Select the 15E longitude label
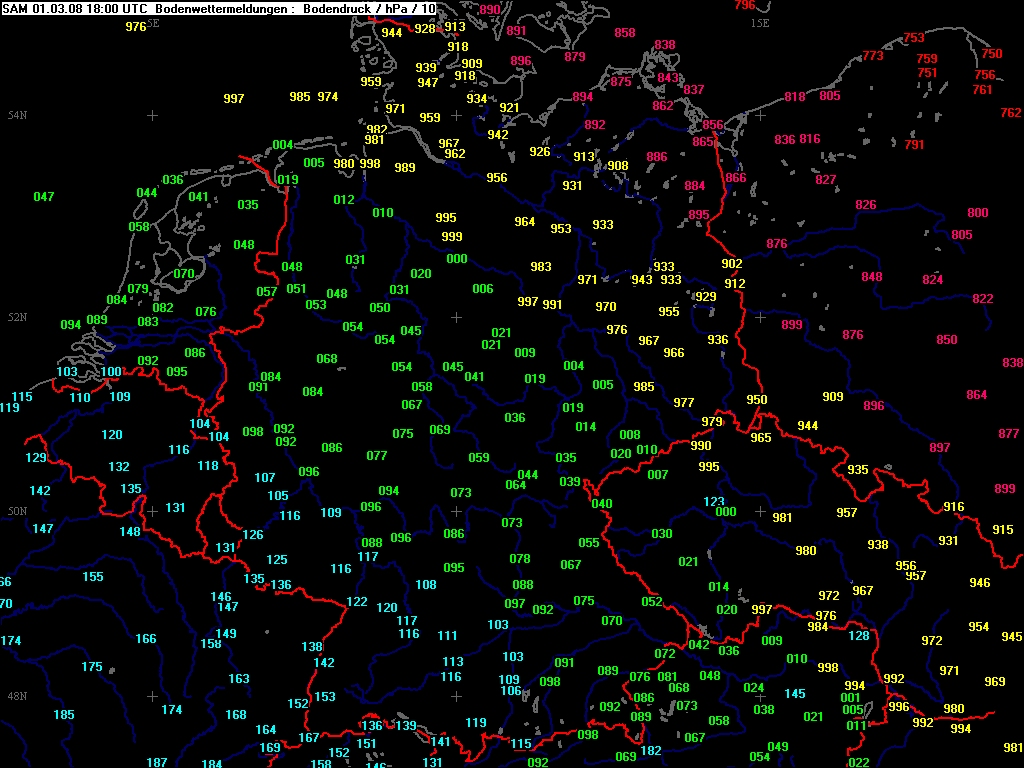 [761, 22]
